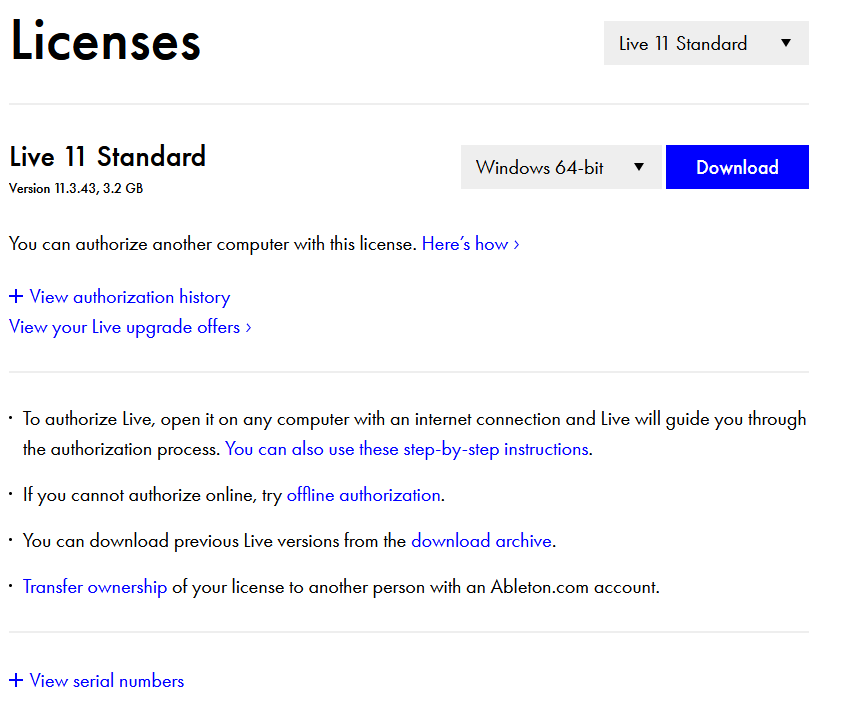Open the step-by-step instructions link

coord(406,449)
